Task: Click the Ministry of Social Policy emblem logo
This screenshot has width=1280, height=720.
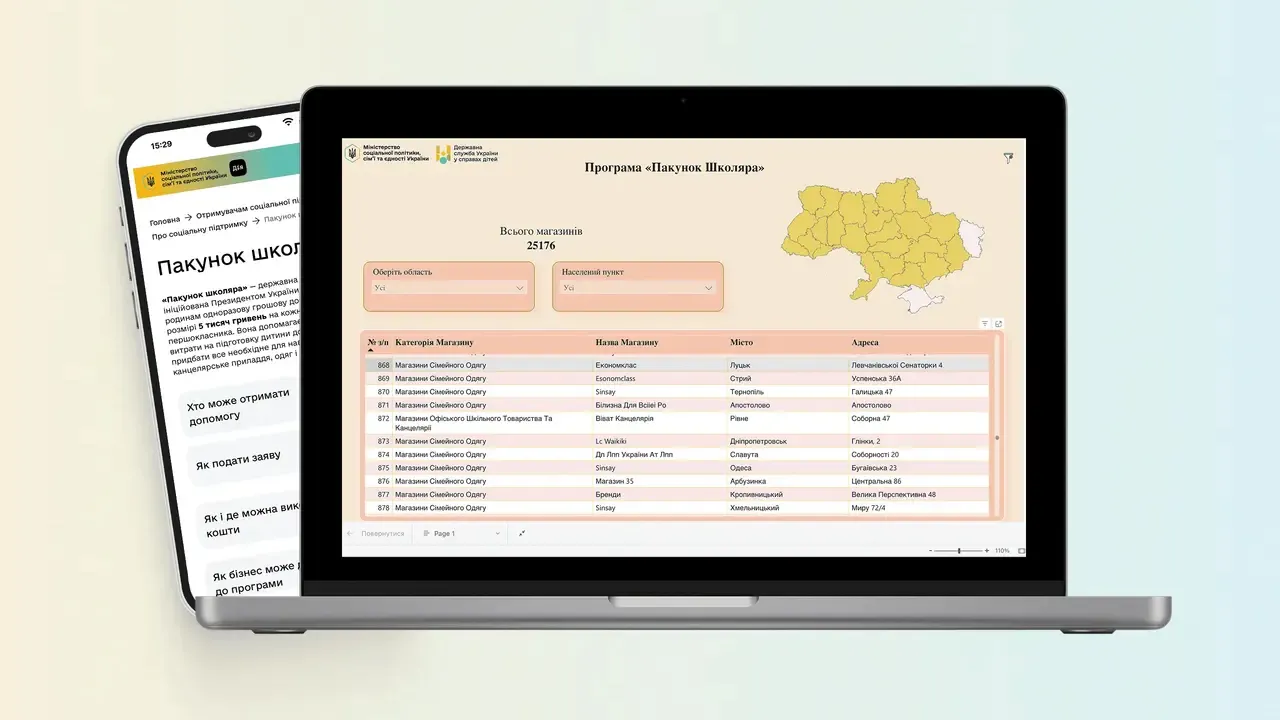Action: [x=352, y=154]
